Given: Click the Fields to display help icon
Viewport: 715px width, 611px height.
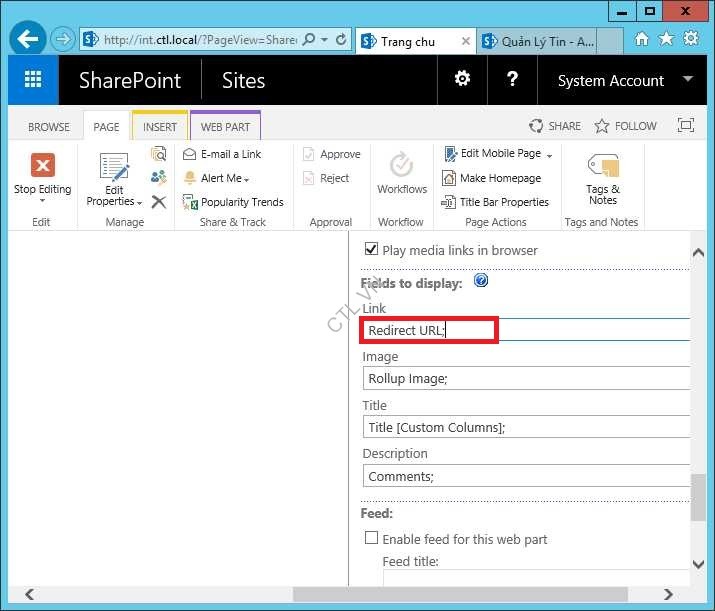Looking at the screenshot, I should (481, 281).
